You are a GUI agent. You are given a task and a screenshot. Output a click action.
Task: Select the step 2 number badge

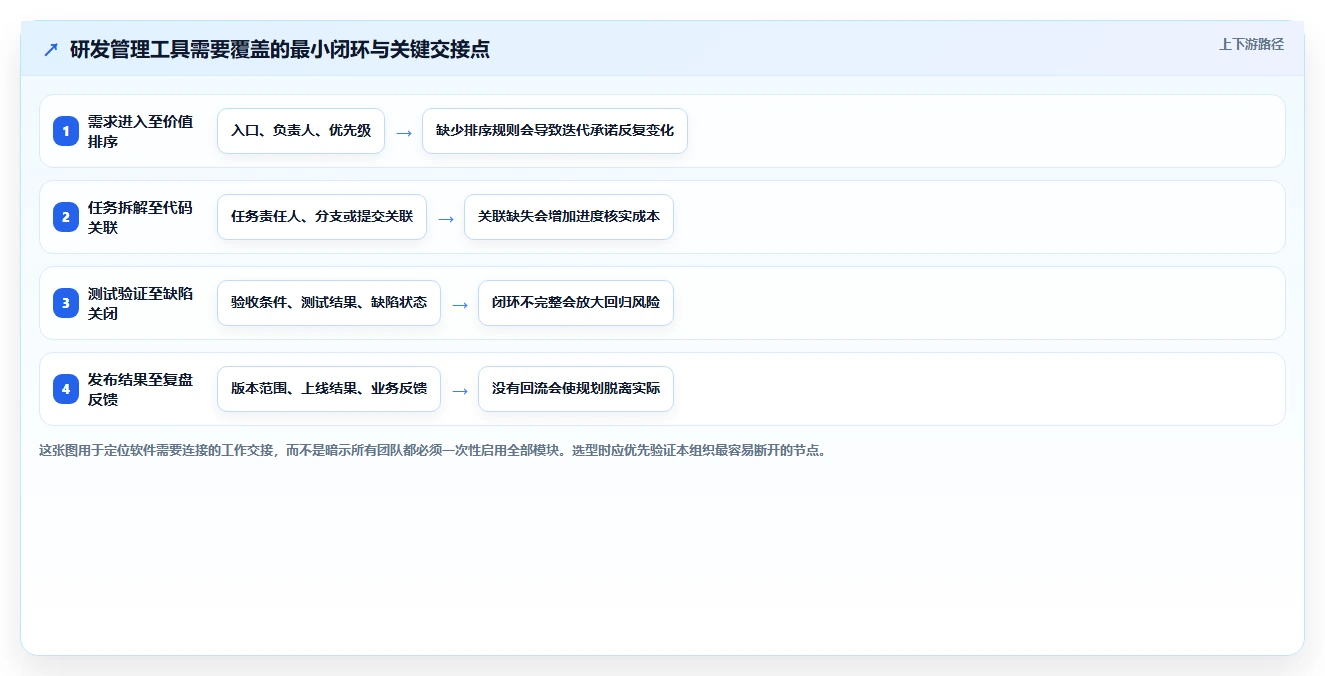66,217
